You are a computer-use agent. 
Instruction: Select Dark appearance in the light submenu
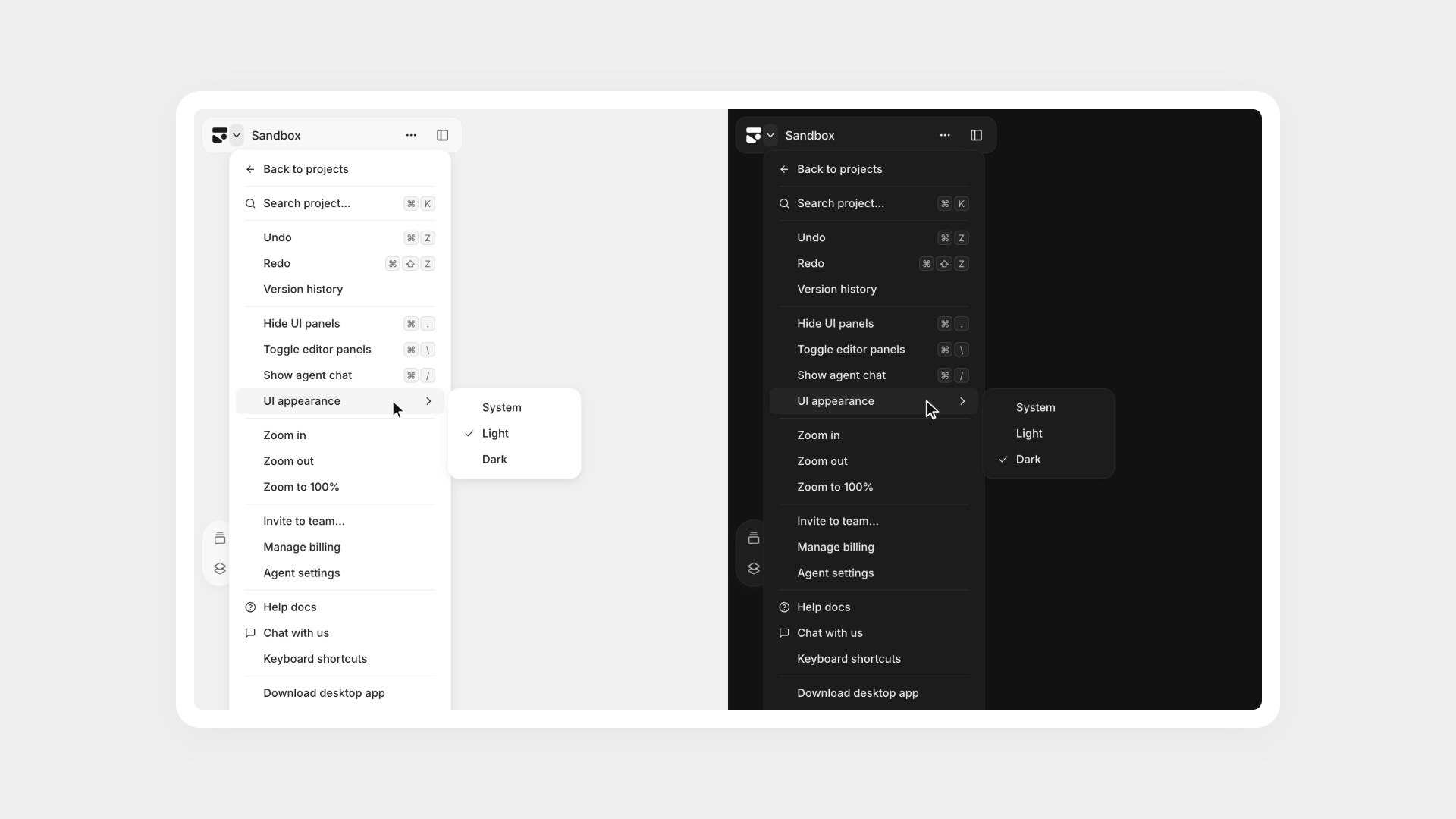514,460
